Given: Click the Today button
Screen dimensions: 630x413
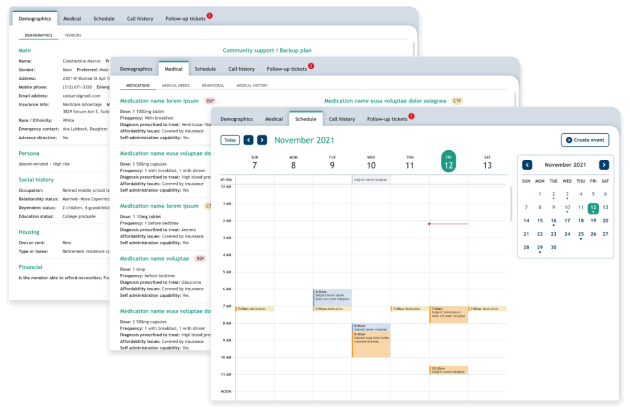Looking at the screenshot, I should click(x=230, y=140).
